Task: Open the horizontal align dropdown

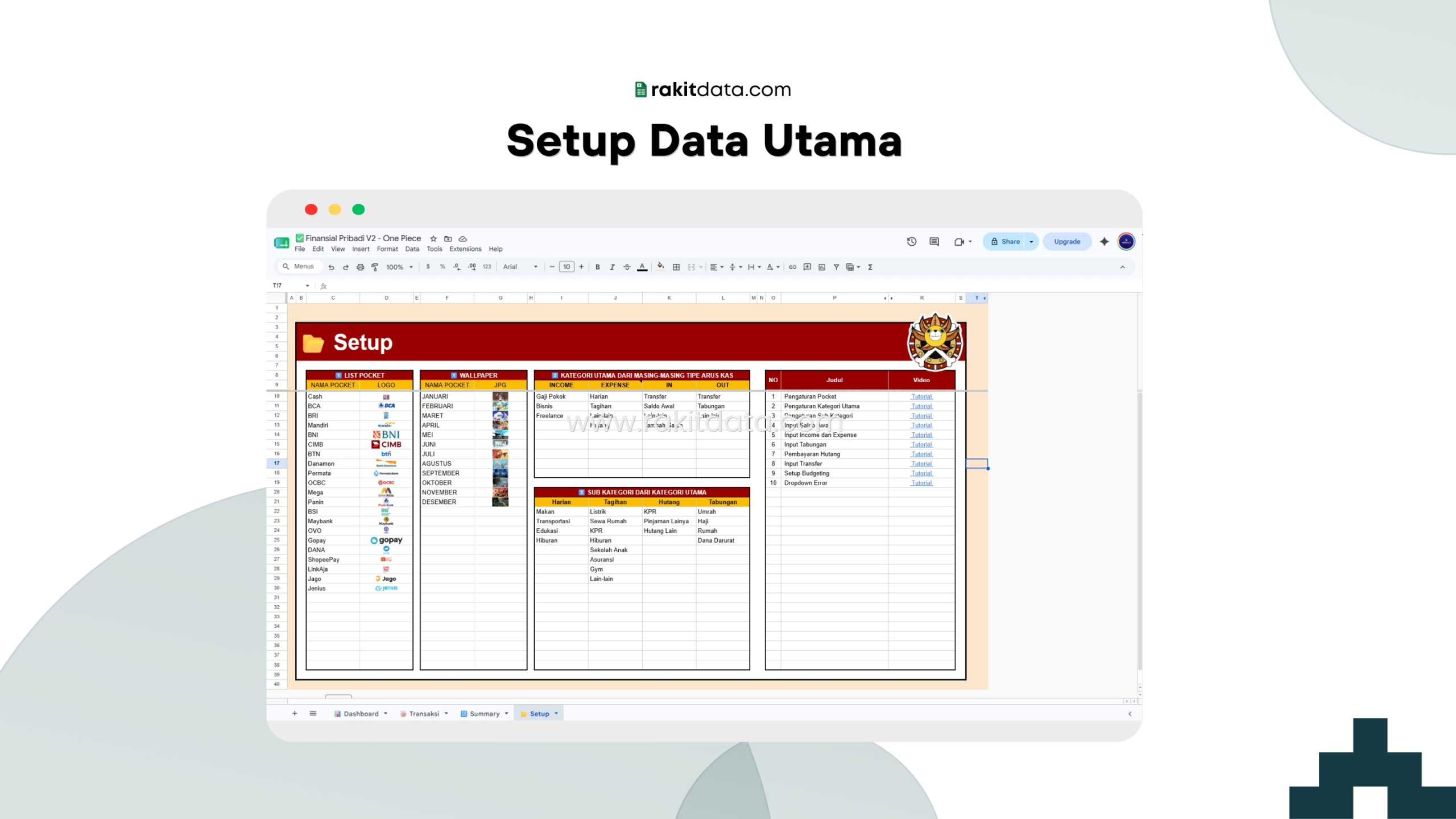Action: (x=717, y=267)
